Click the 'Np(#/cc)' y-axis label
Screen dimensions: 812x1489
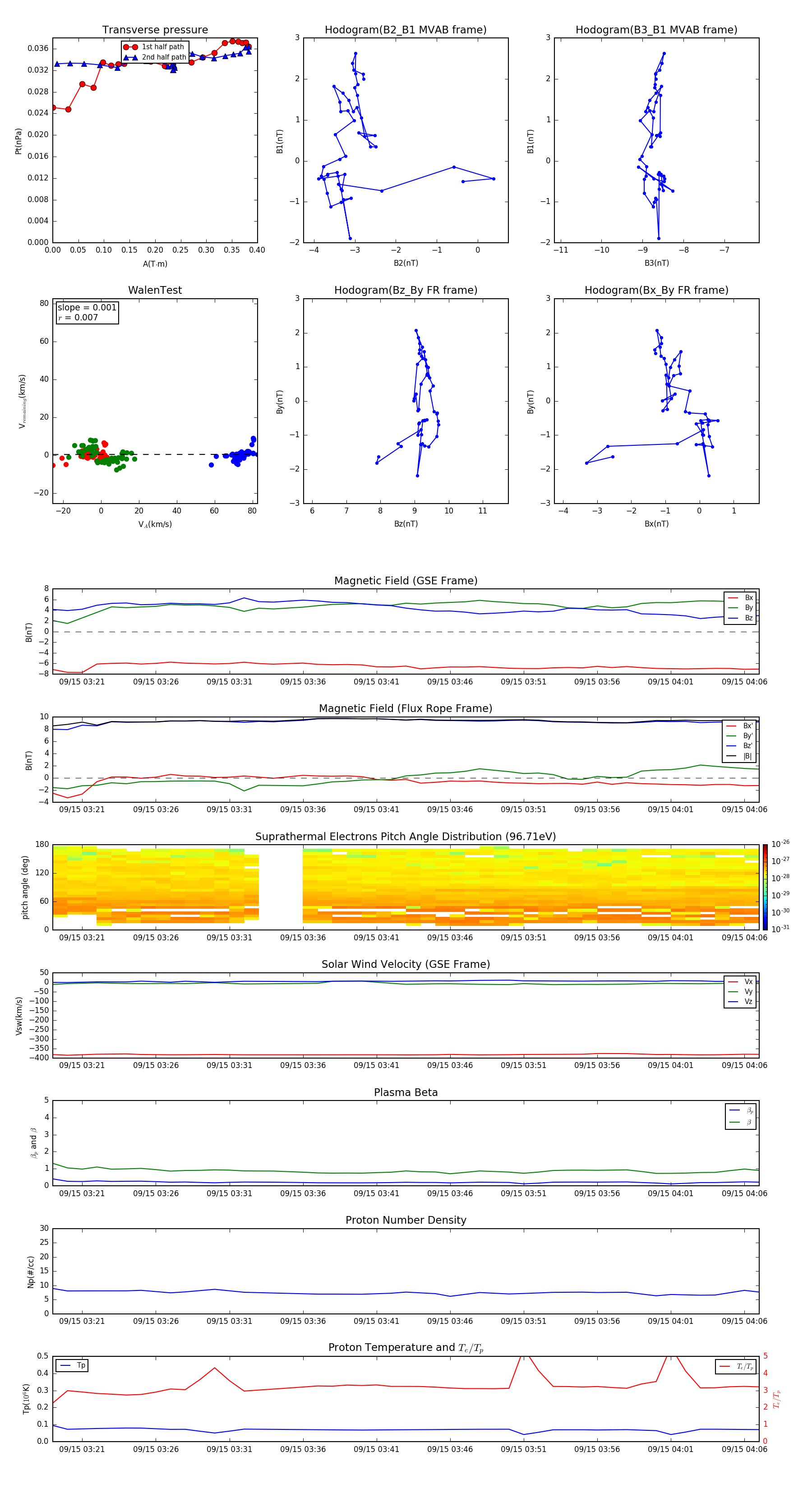[30, 1271]
